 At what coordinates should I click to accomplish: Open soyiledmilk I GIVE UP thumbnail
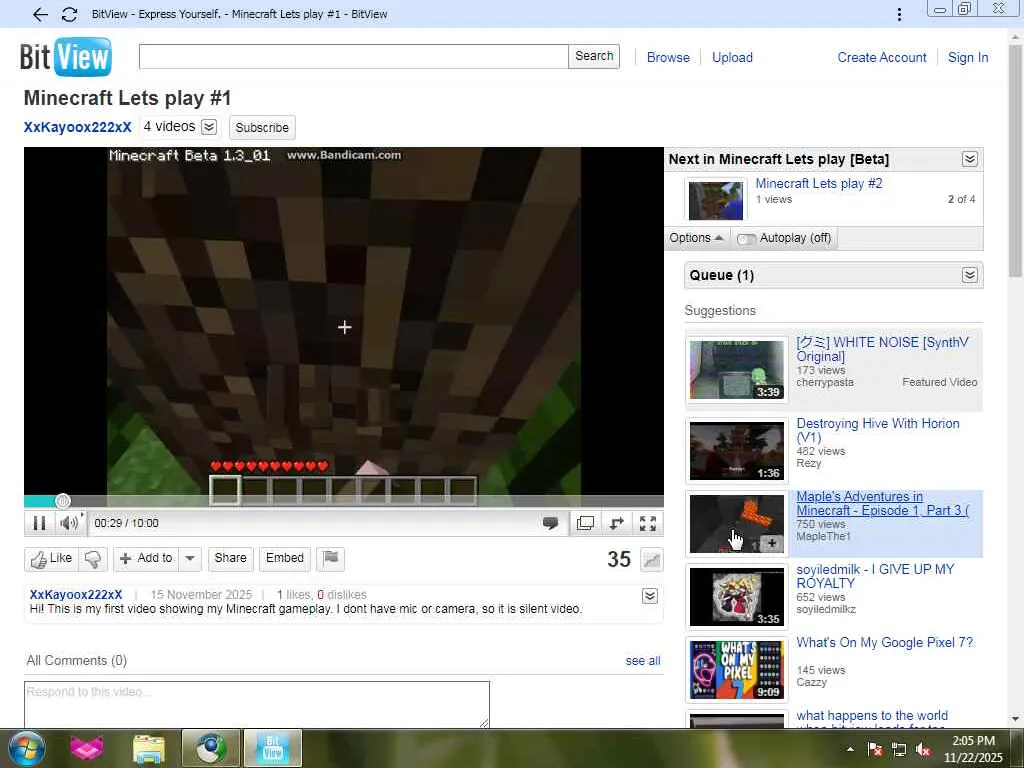tap(737, 597)
